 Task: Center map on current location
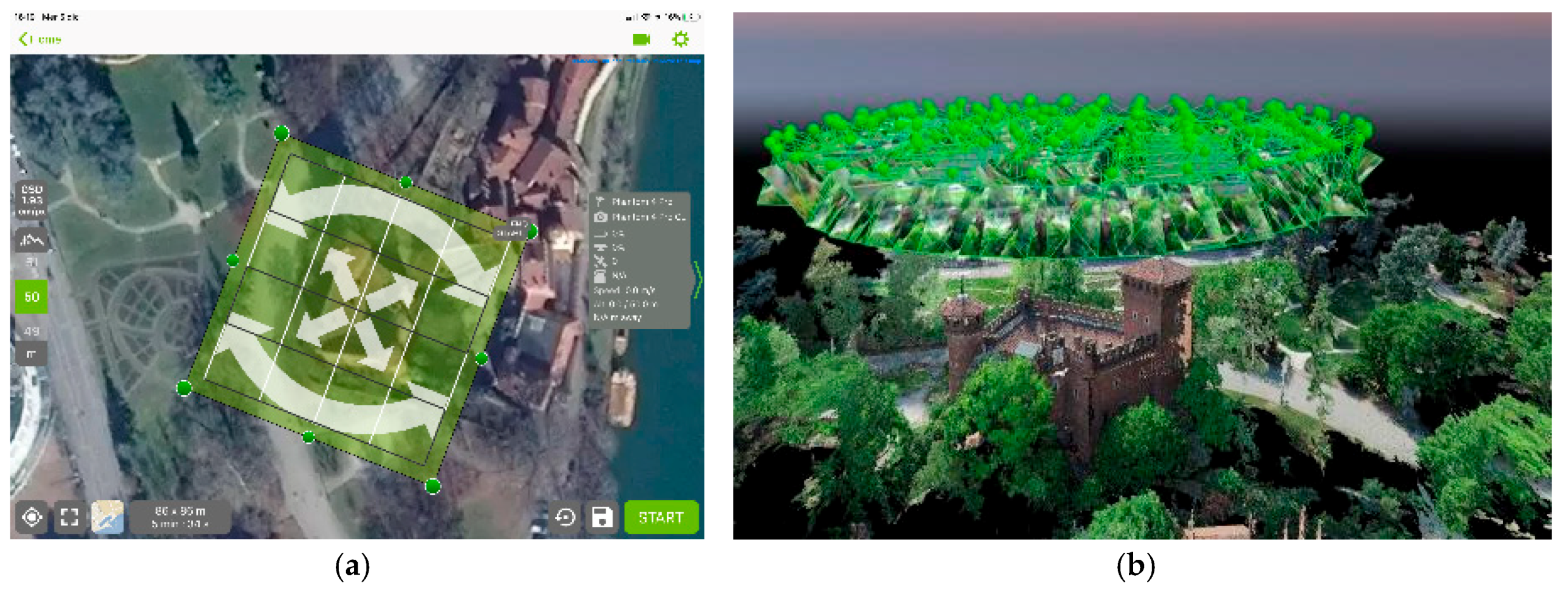(x=32, y=517)
